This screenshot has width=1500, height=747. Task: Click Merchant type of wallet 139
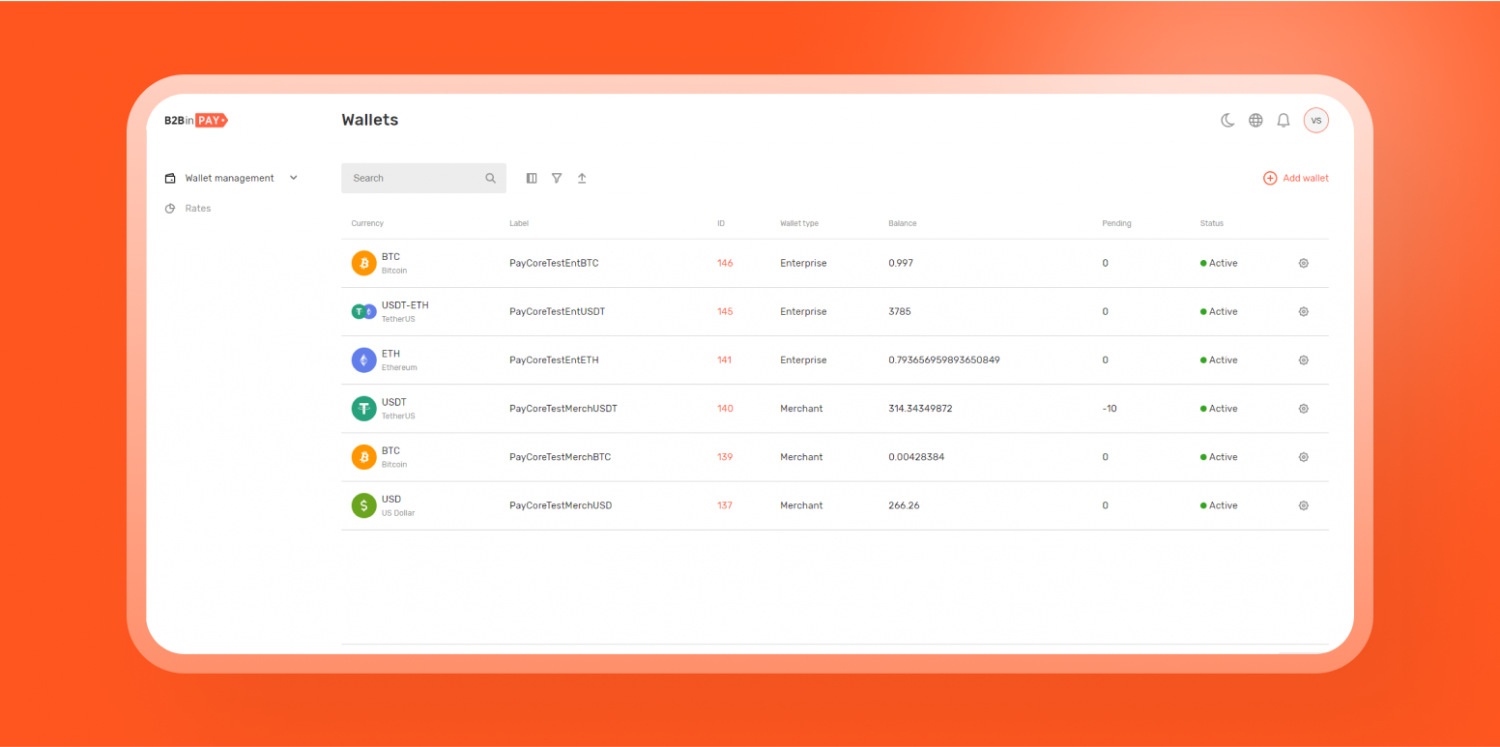(x=801, y=457)
